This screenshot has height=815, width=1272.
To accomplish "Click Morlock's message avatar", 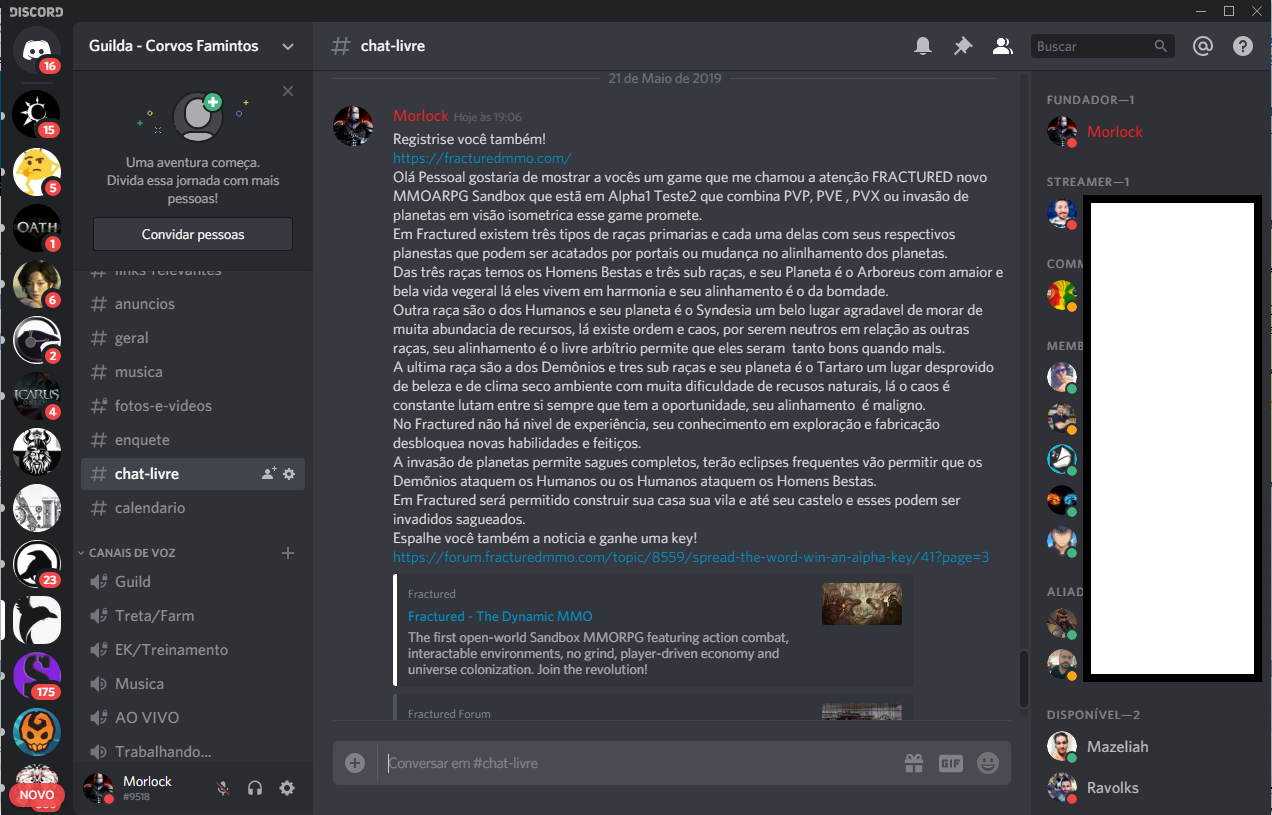I will (x=353, y=125).
